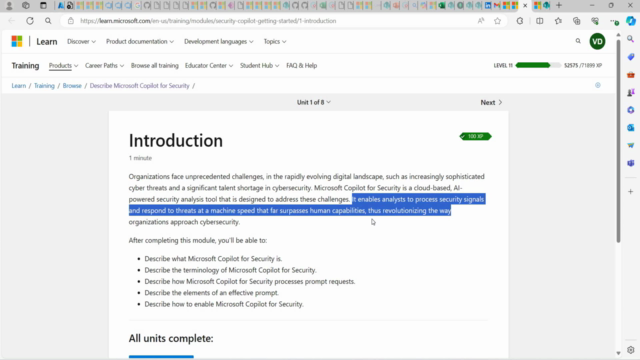The height and width of the screenshot is (360, 640).
Task: Expand the Educator Center dropdown
Action: coord(209,66)
